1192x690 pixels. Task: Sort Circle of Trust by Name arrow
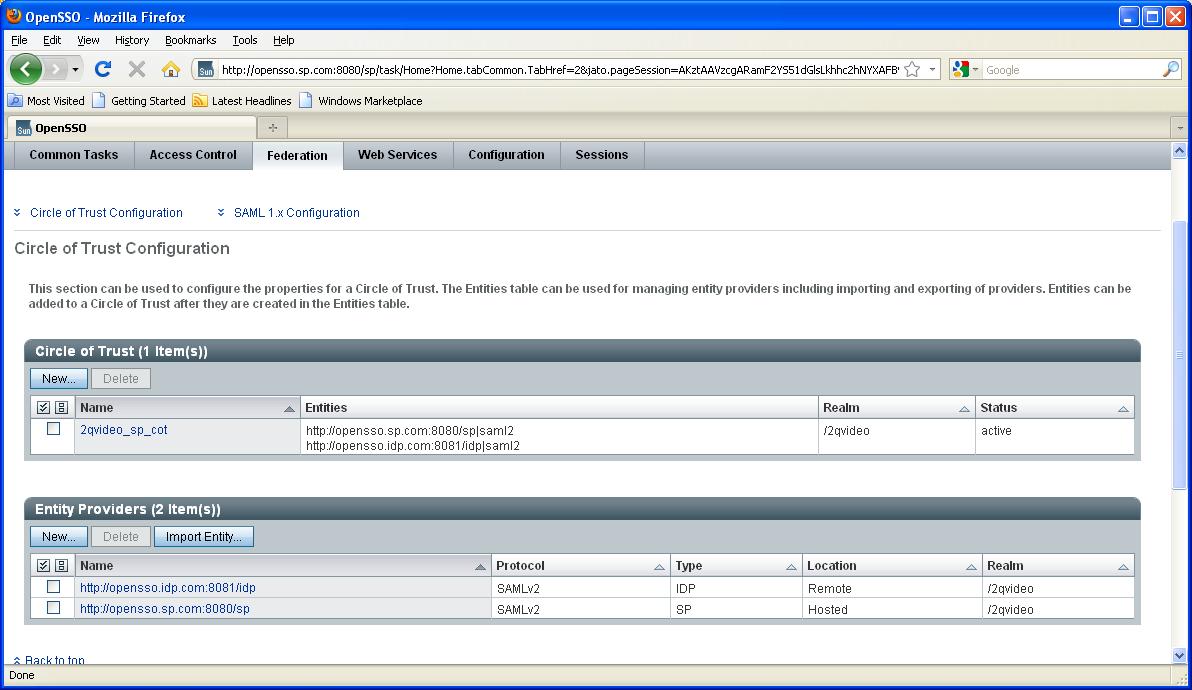point(289,409)
